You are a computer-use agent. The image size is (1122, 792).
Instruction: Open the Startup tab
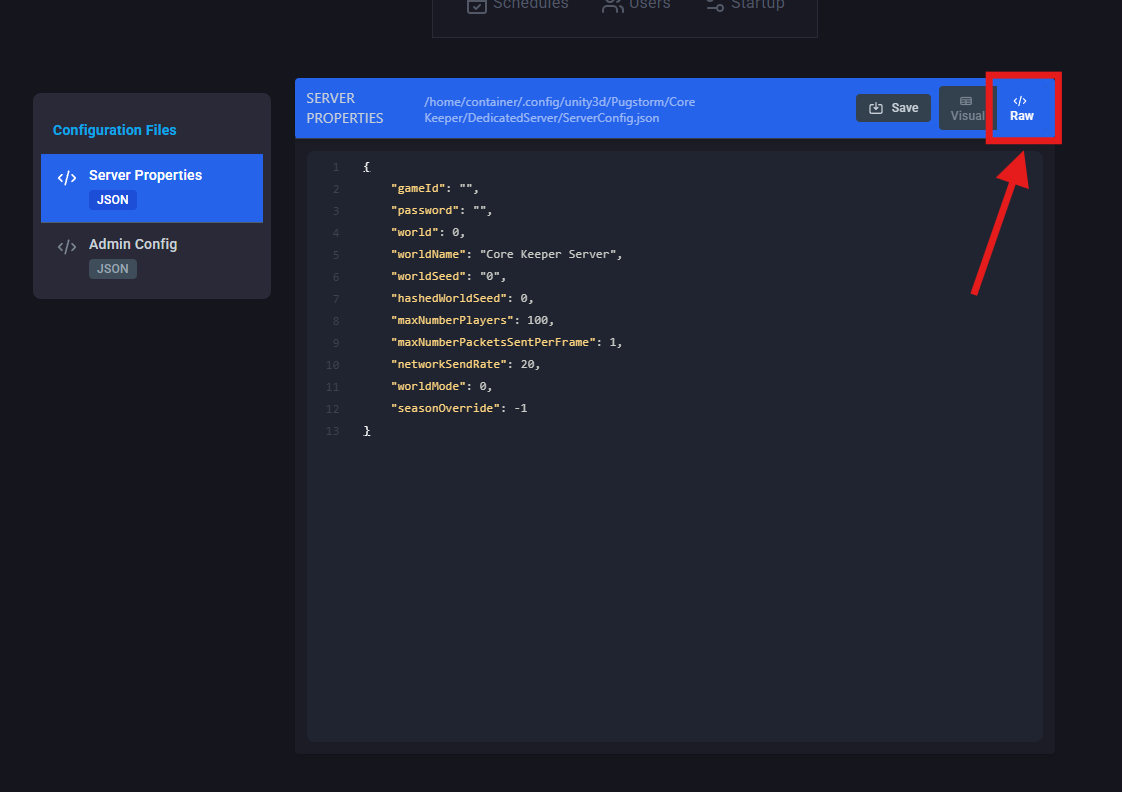[745, 6]
